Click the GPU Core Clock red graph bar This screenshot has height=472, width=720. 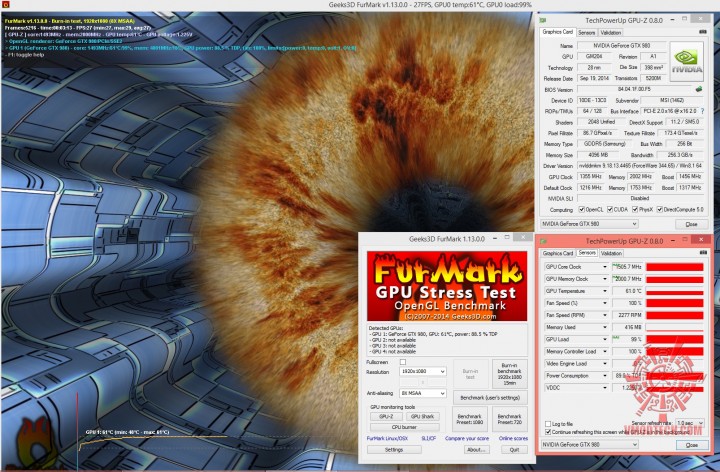[675, 267]
